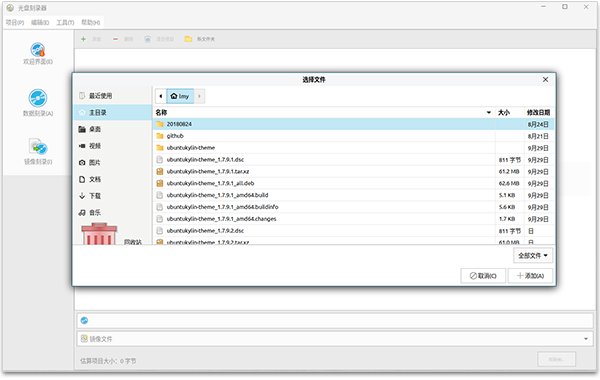Open the 编辑(E) menu
The width and height of the screenshot is (600, 380).
[40, 23]
